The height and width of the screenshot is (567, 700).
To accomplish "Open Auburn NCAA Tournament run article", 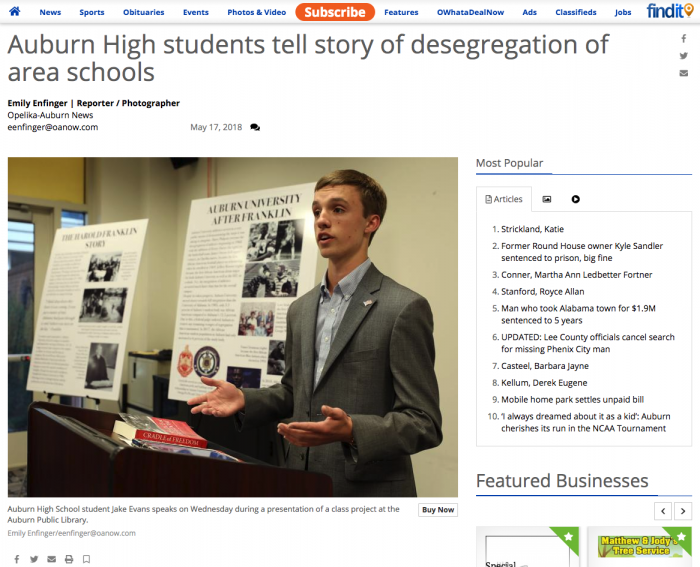I will (585, 422).
